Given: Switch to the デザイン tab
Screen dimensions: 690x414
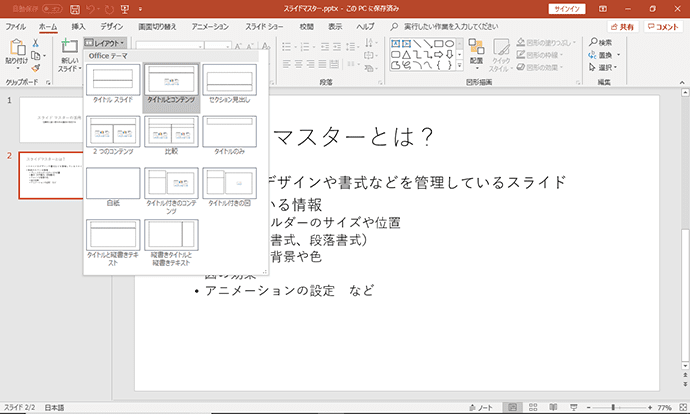Looking at the screenshot, I should pyautogui.click(x=113, y=25).
